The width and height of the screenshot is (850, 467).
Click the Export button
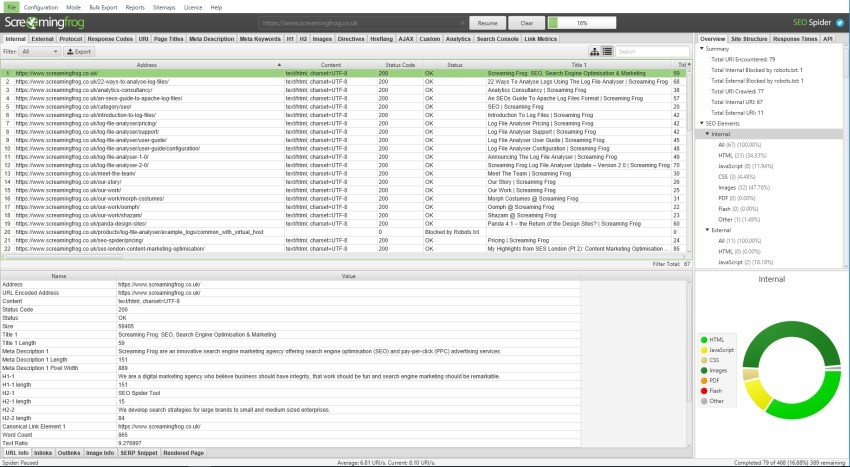coord(79,52)
